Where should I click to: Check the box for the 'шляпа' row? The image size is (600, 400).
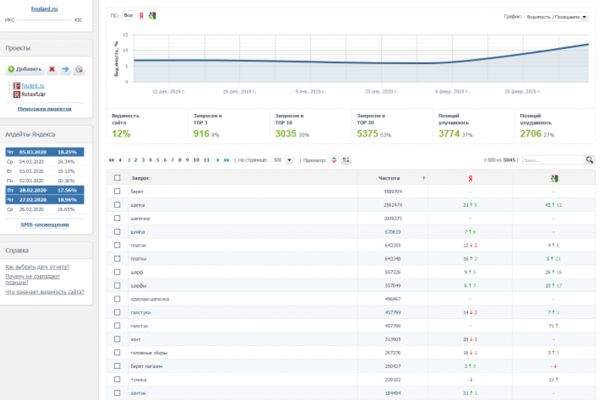tap(117, 232)
